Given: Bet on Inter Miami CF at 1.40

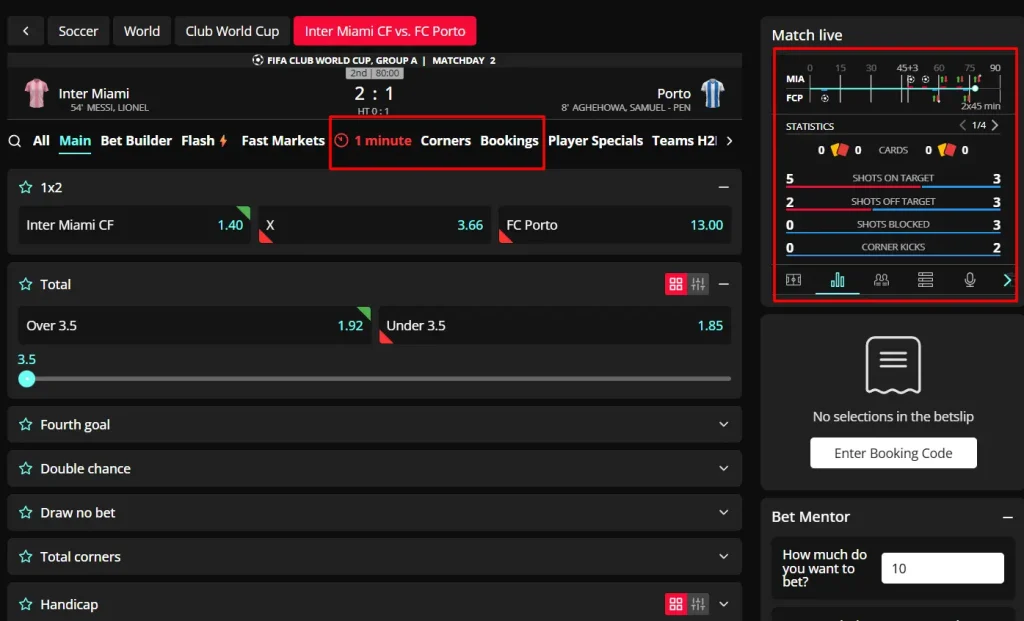Looking at the screenshot, I should pyautogui.click(x=134, y=225).
